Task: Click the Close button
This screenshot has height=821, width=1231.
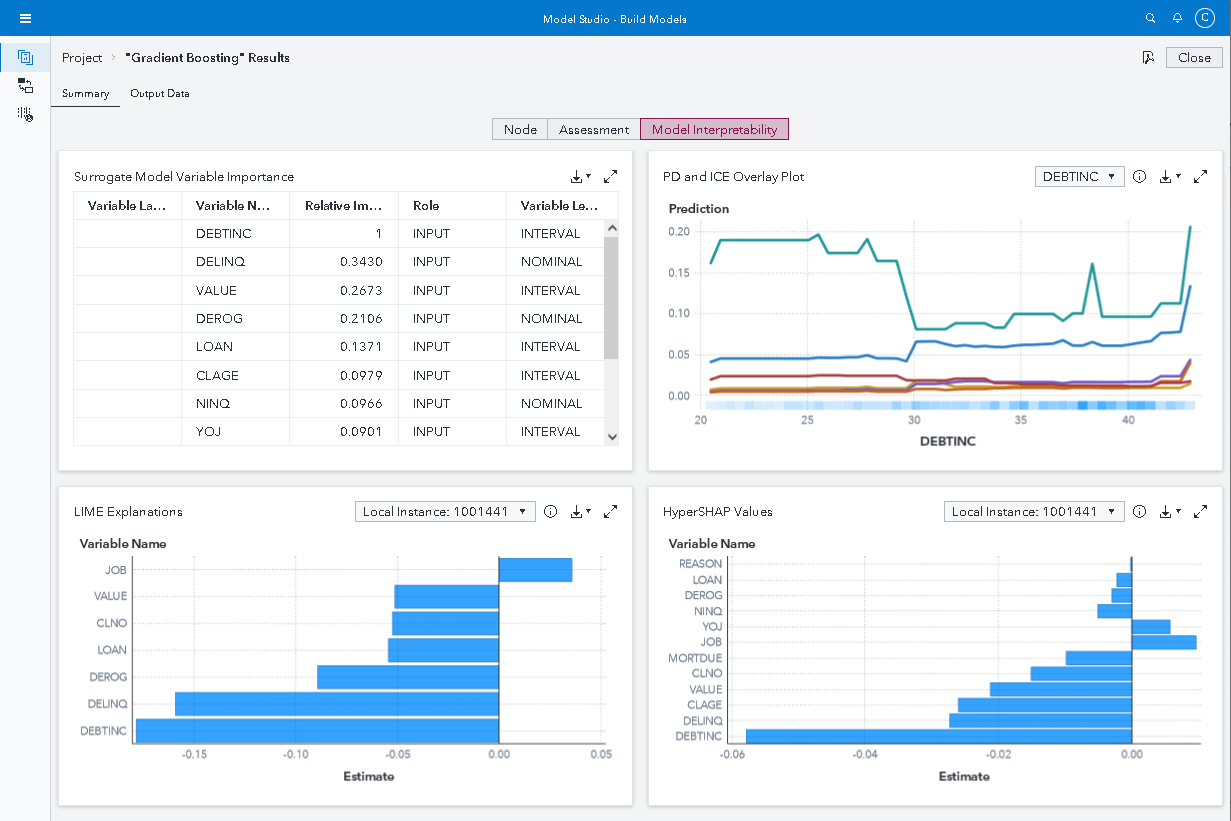Action: tap(1193, 58)
